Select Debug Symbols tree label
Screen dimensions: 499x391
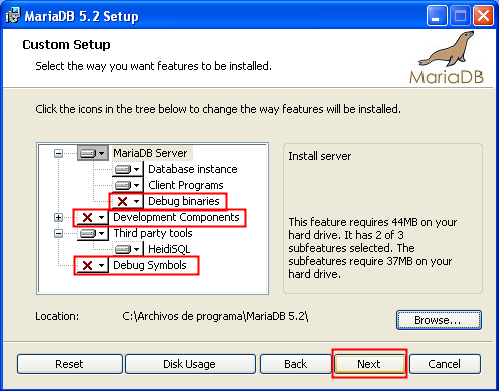[x=150, y=265]
